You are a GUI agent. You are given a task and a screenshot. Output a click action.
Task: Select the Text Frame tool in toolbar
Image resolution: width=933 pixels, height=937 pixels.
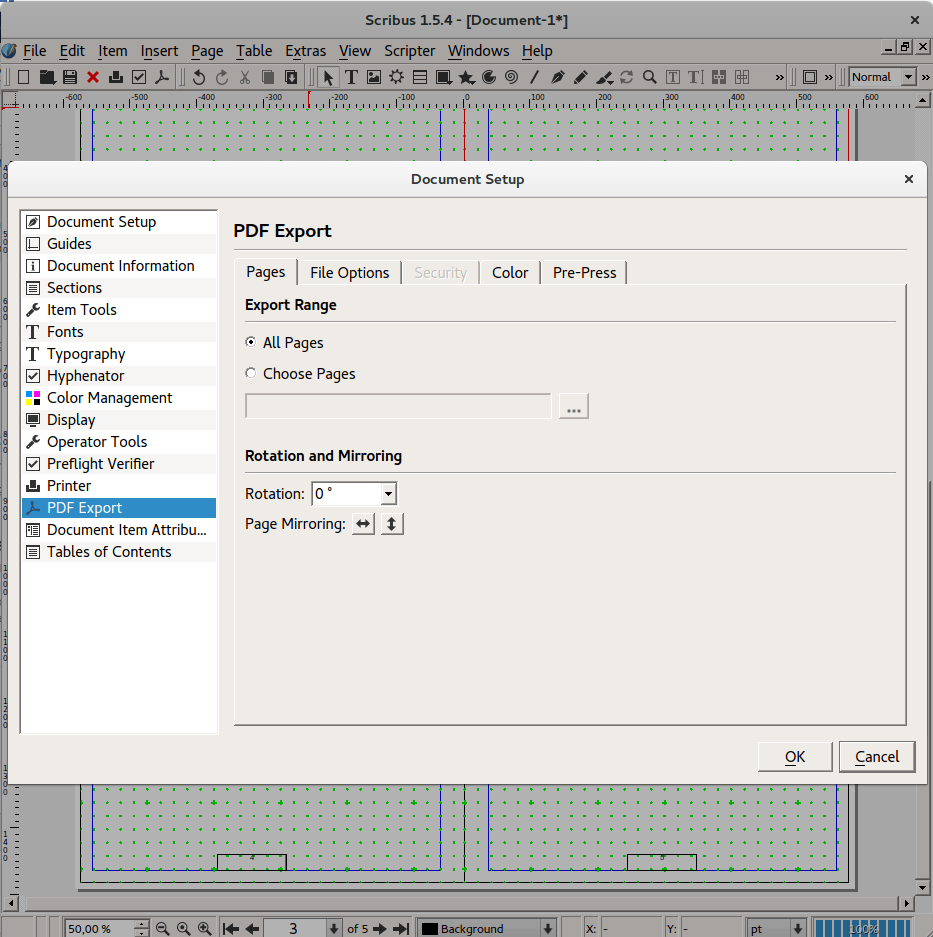pyautogui.click(x=351, y=77)
